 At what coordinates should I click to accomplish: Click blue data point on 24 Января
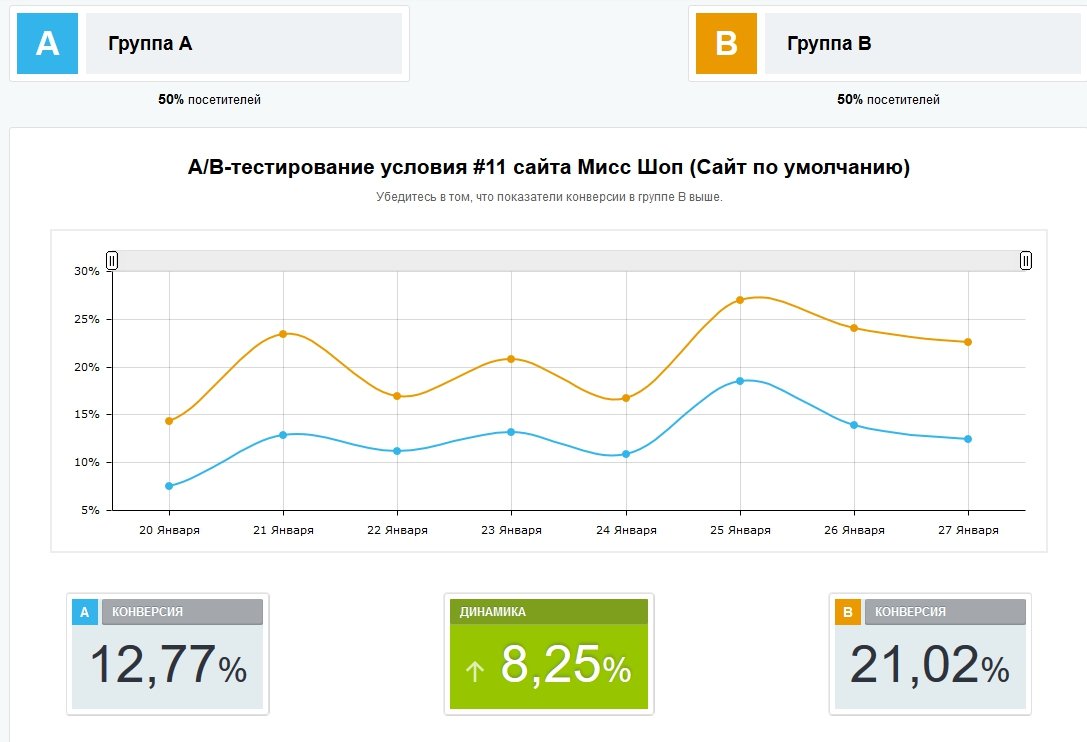pyautogui.click(x=626, y=454)
